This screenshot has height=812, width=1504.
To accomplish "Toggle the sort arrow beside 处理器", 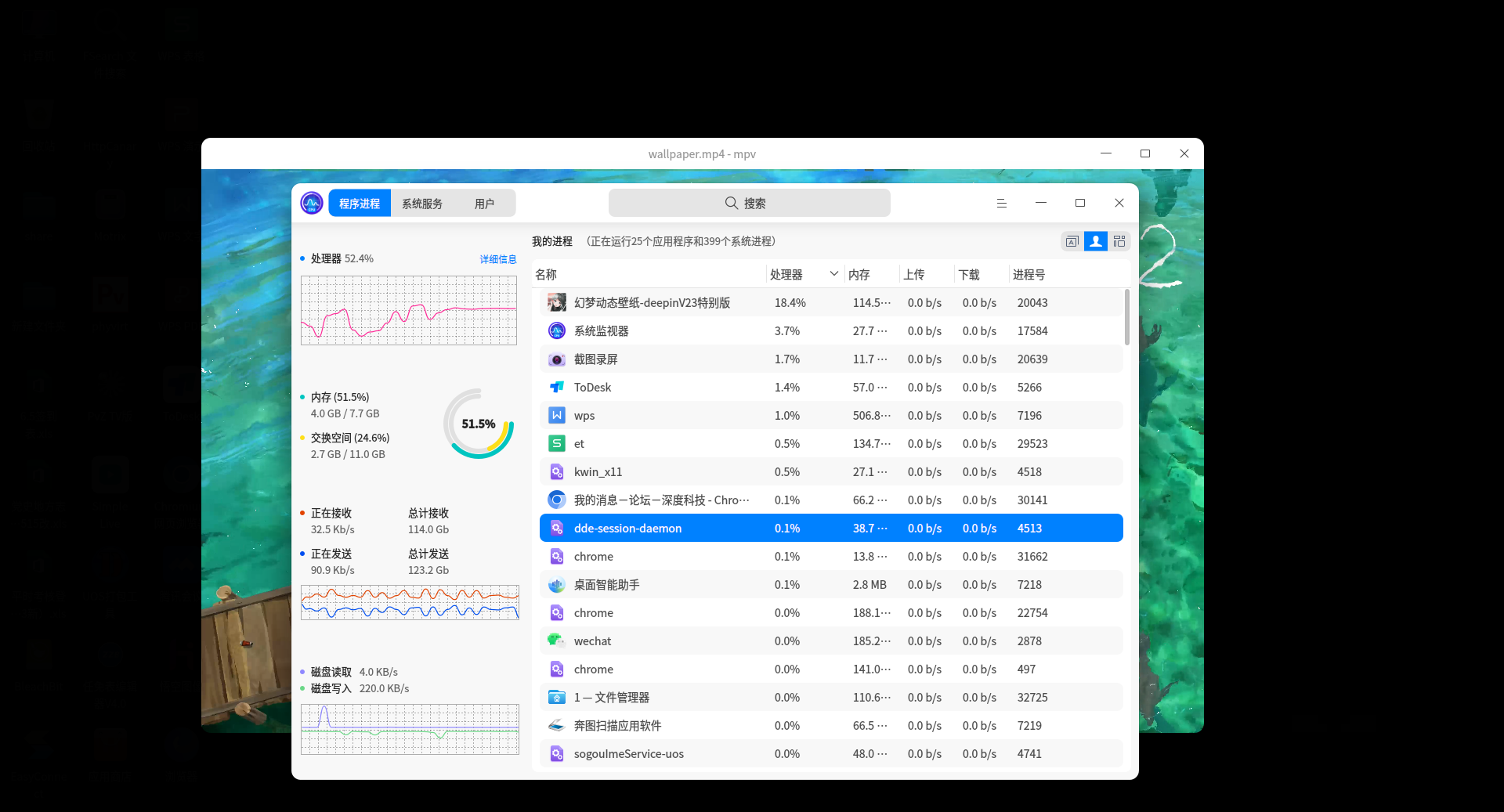I will [x=834, y=274].
